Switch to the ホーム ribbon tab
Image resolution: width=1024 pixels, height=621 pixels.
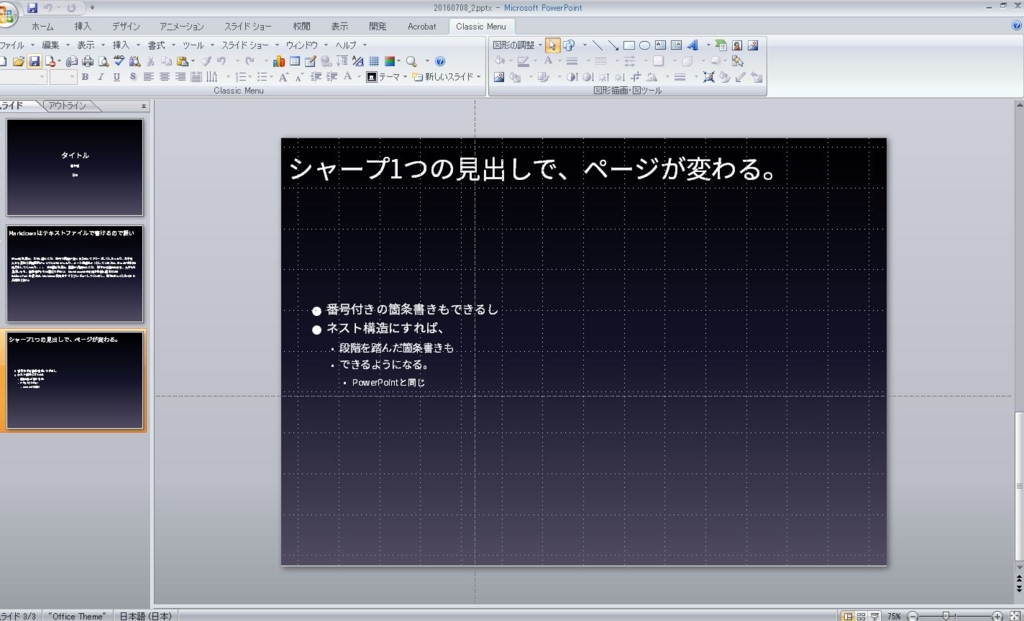pos(42,26)
